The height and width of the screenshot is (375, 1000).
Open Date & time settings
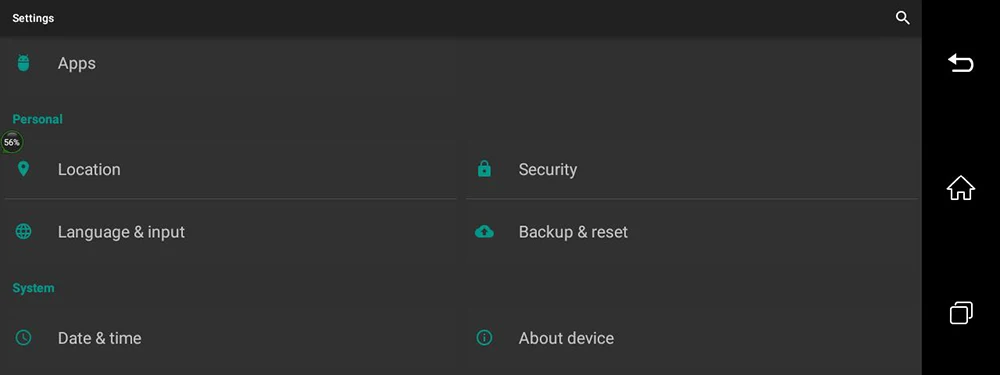[x=230, y=337]
